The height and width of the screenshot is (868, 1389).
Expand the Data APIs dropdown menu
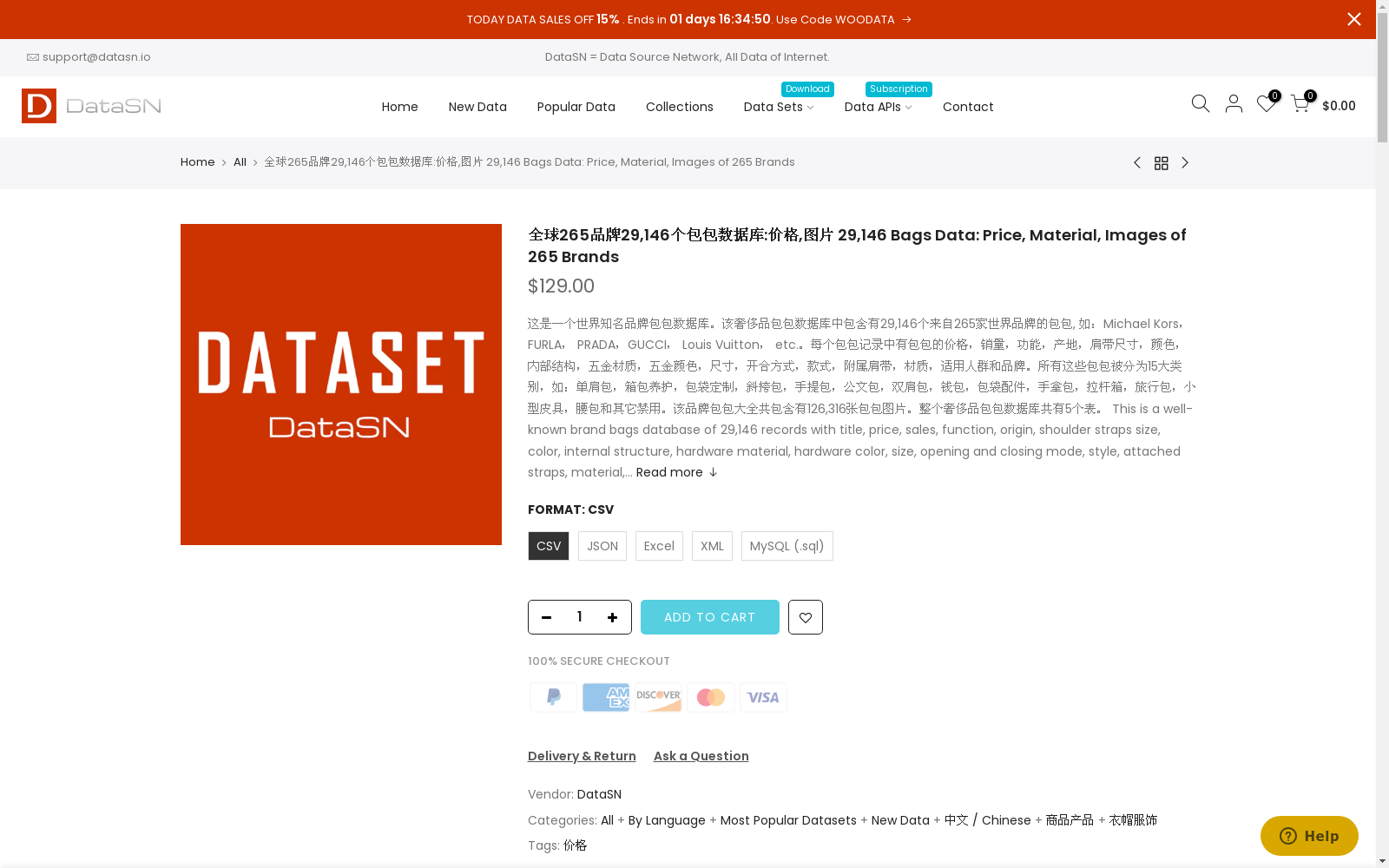coord(878,107)
